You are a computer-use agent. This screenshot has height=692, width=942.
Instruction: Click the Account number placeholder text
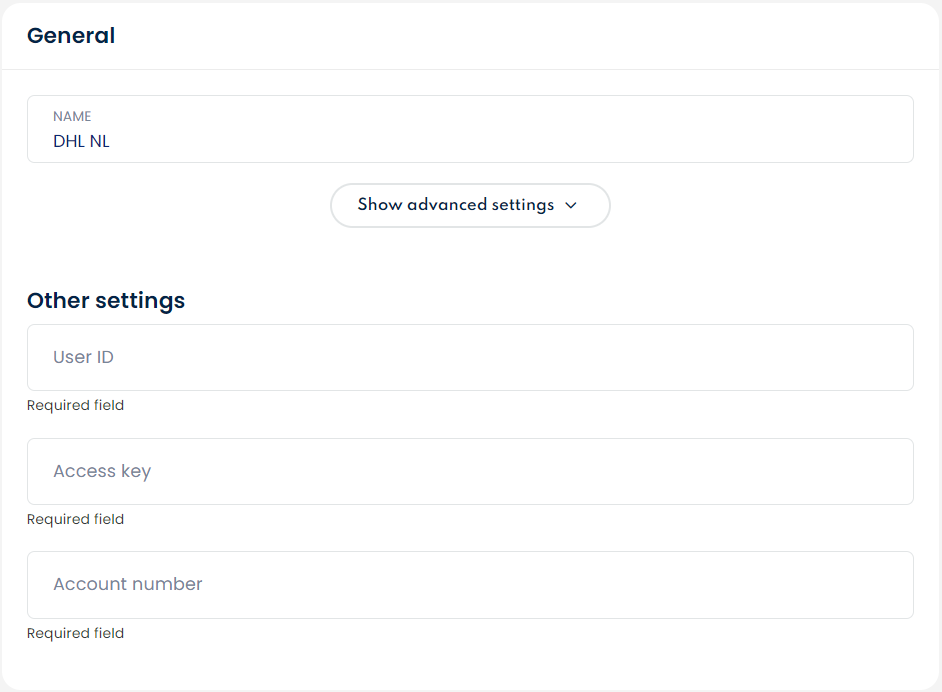coord(128,585)
